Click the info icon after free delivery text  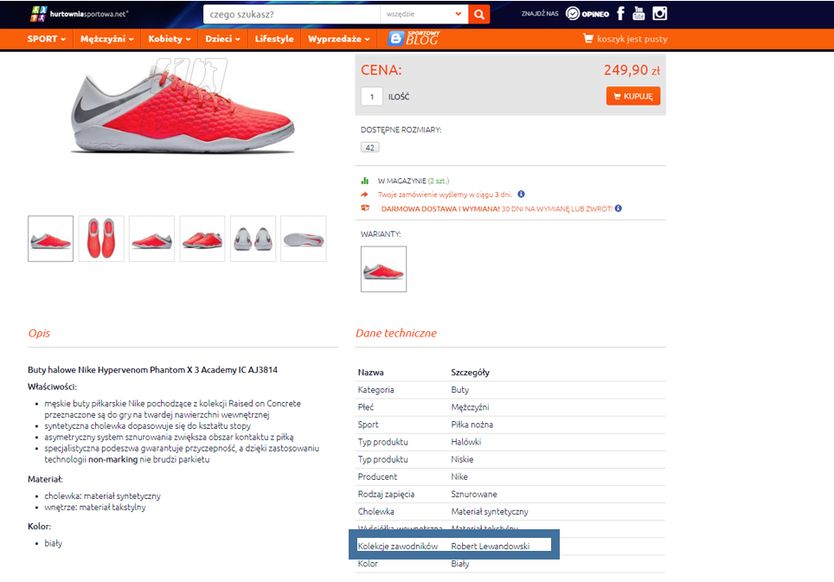(x=618, y=209)
